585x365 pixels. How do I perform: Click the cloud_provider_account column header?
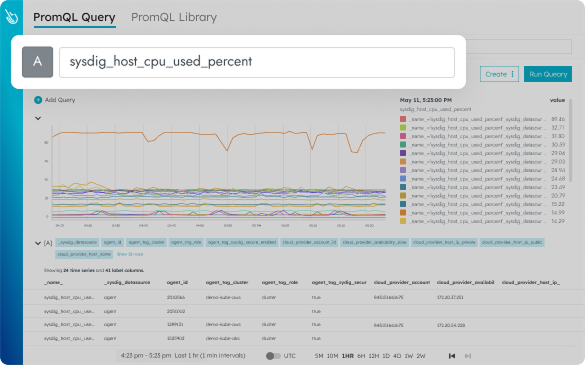(402, 283)
